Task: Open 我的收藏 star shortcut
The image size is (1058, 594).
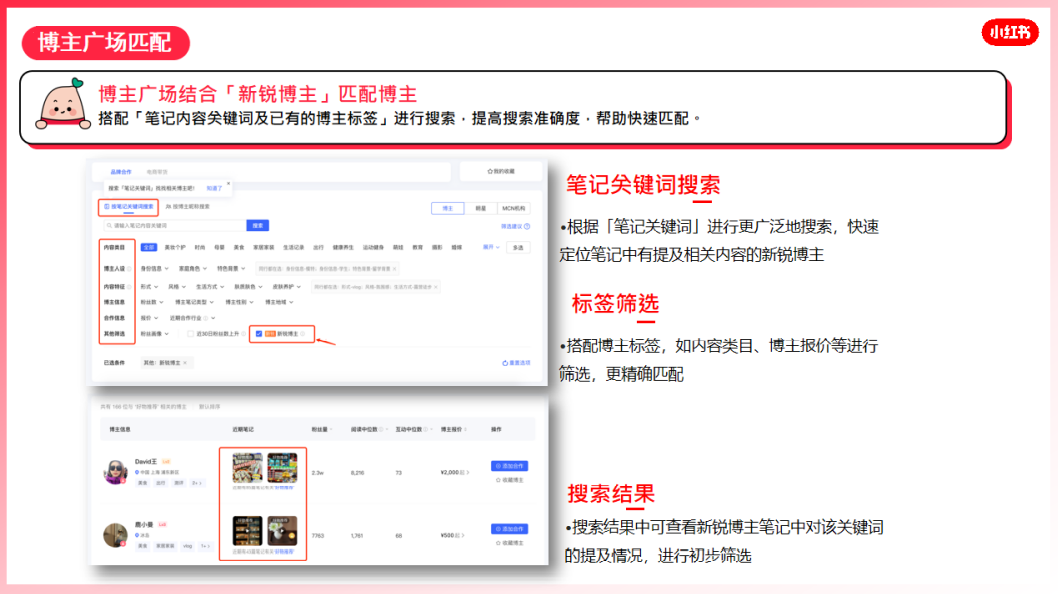Action: click(x=501, y=171)
